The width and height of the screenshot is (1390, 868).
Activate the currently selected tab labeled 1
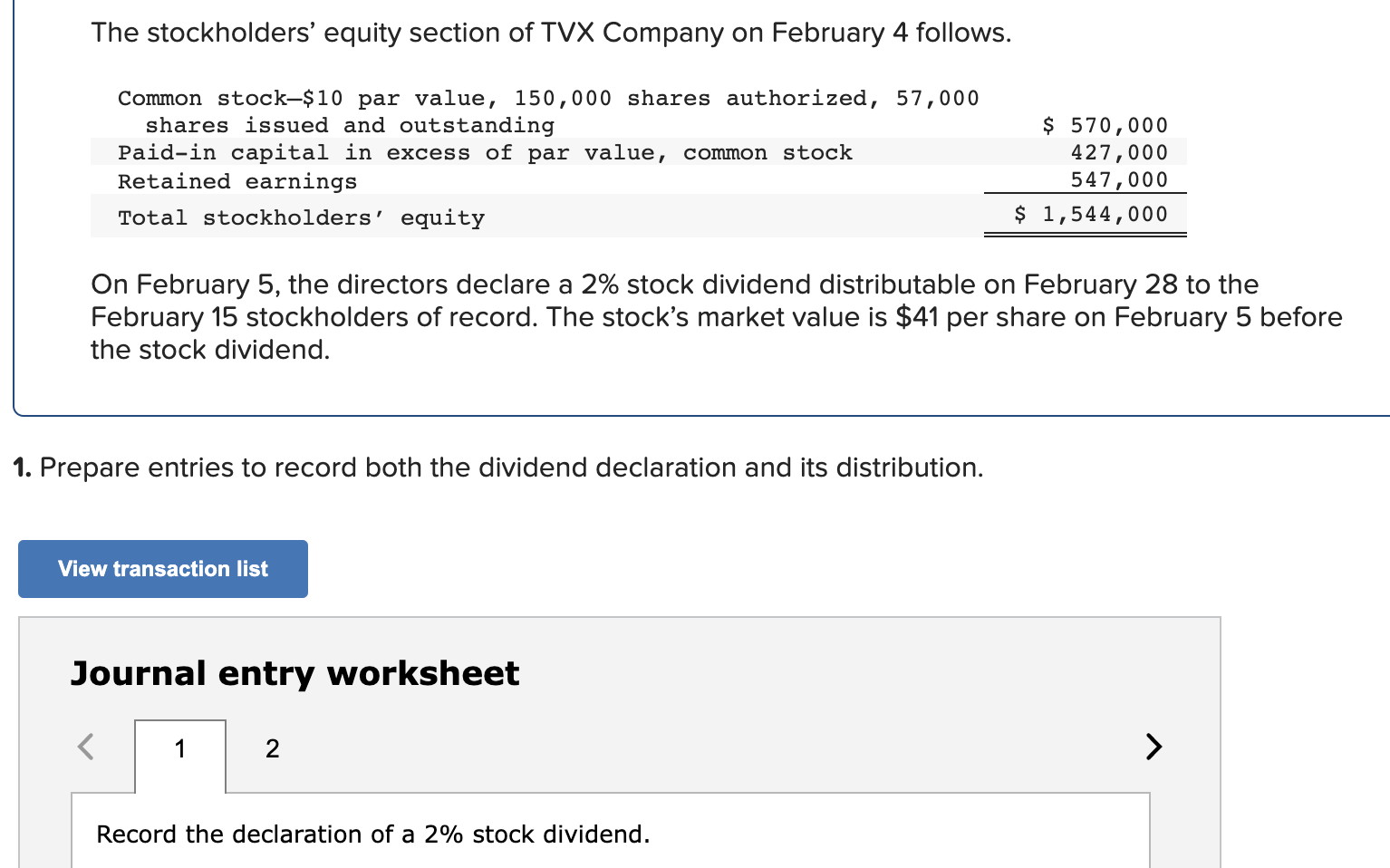tap(179, 747)
